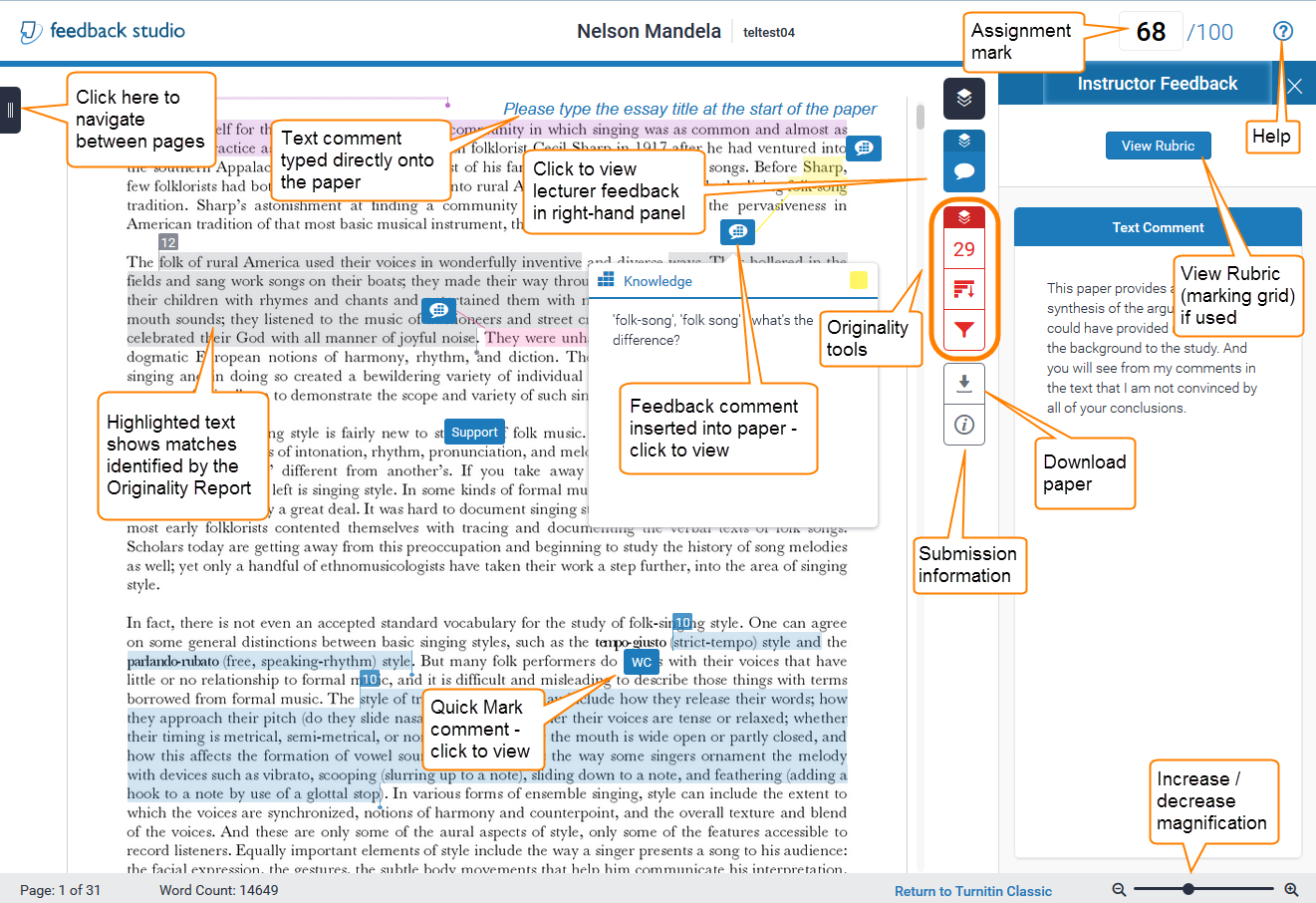The width and height of the screenshot is (1316, 903).
Task: Expand the page navigation sidebar
Action: pos(12,111)
